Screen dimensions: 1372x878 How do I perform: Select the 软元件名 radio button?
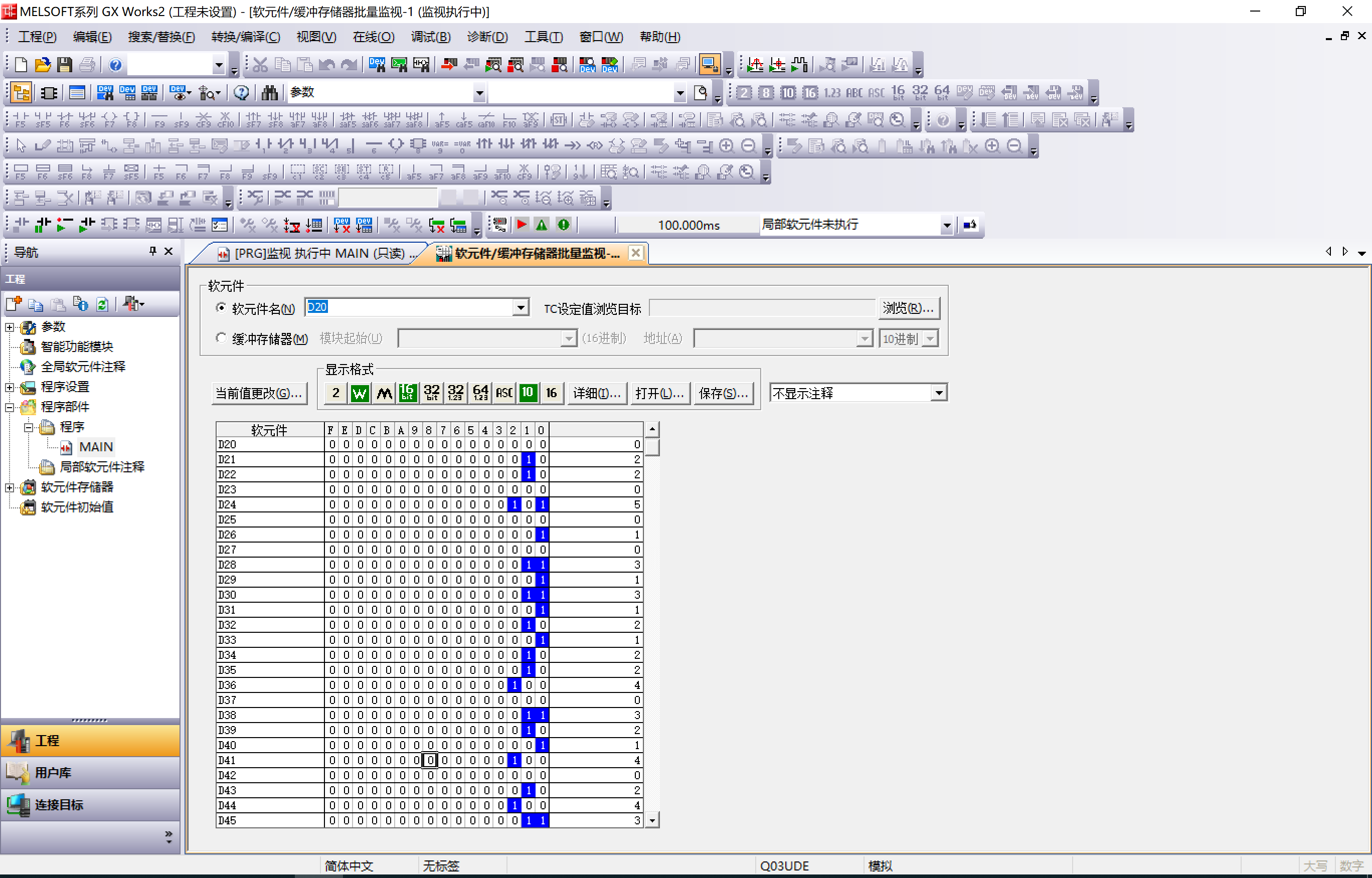221,308
